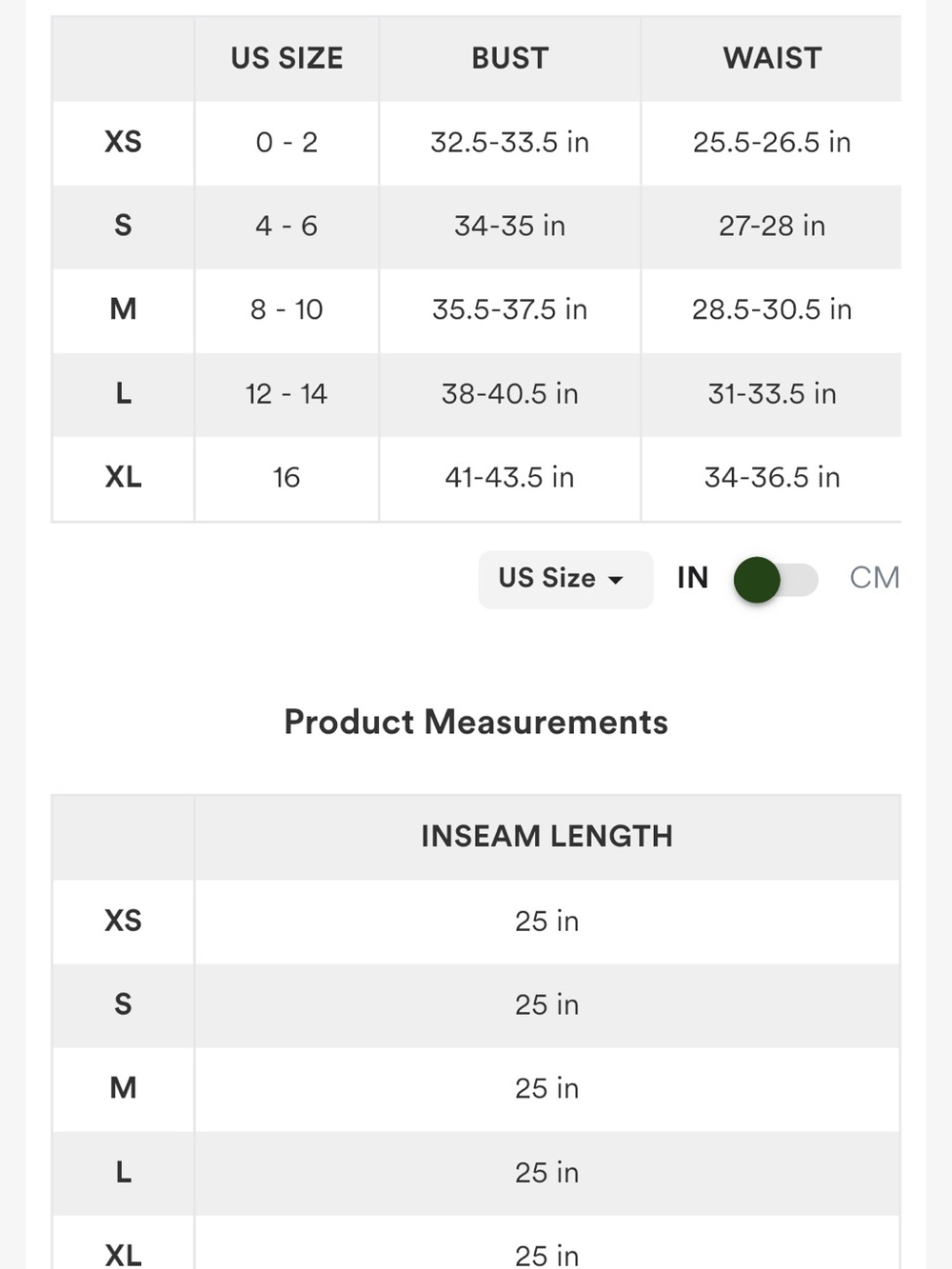952x1269 pixels.
Task: Click the Product Measurements heading
Action: click(476, 722)
